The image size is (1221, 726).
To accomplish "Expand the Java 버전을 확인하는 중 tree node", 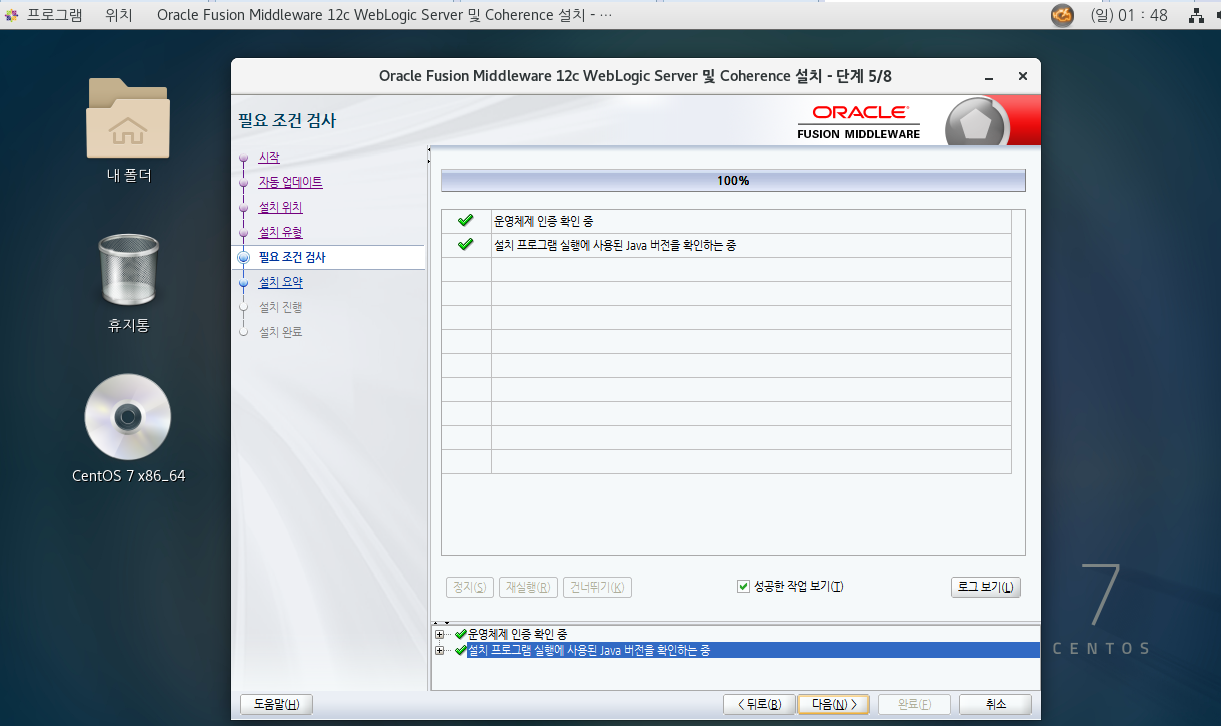I will [x=440, y=650].
